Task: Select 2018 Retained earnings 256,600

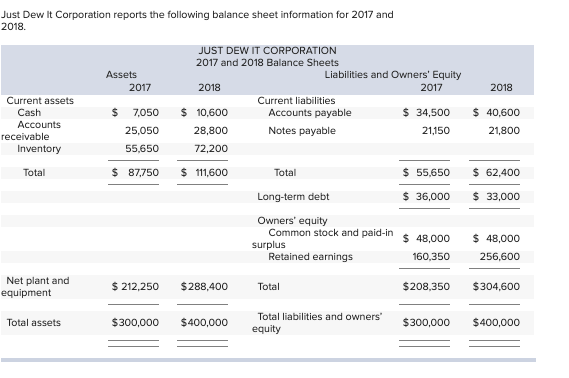Action: 500,257
